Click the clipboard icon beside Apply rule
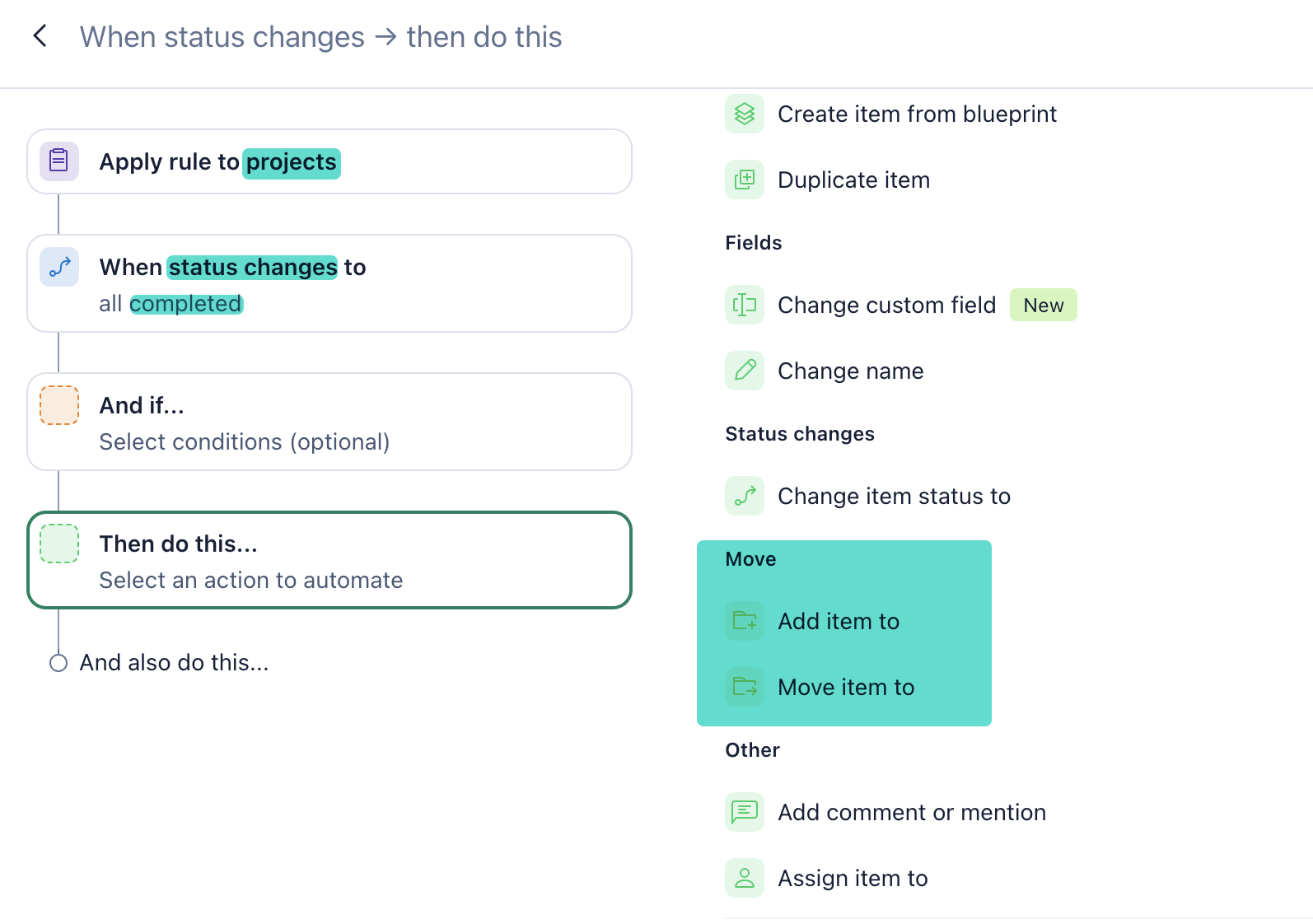 pyautogui.click(x=59, y=161)
